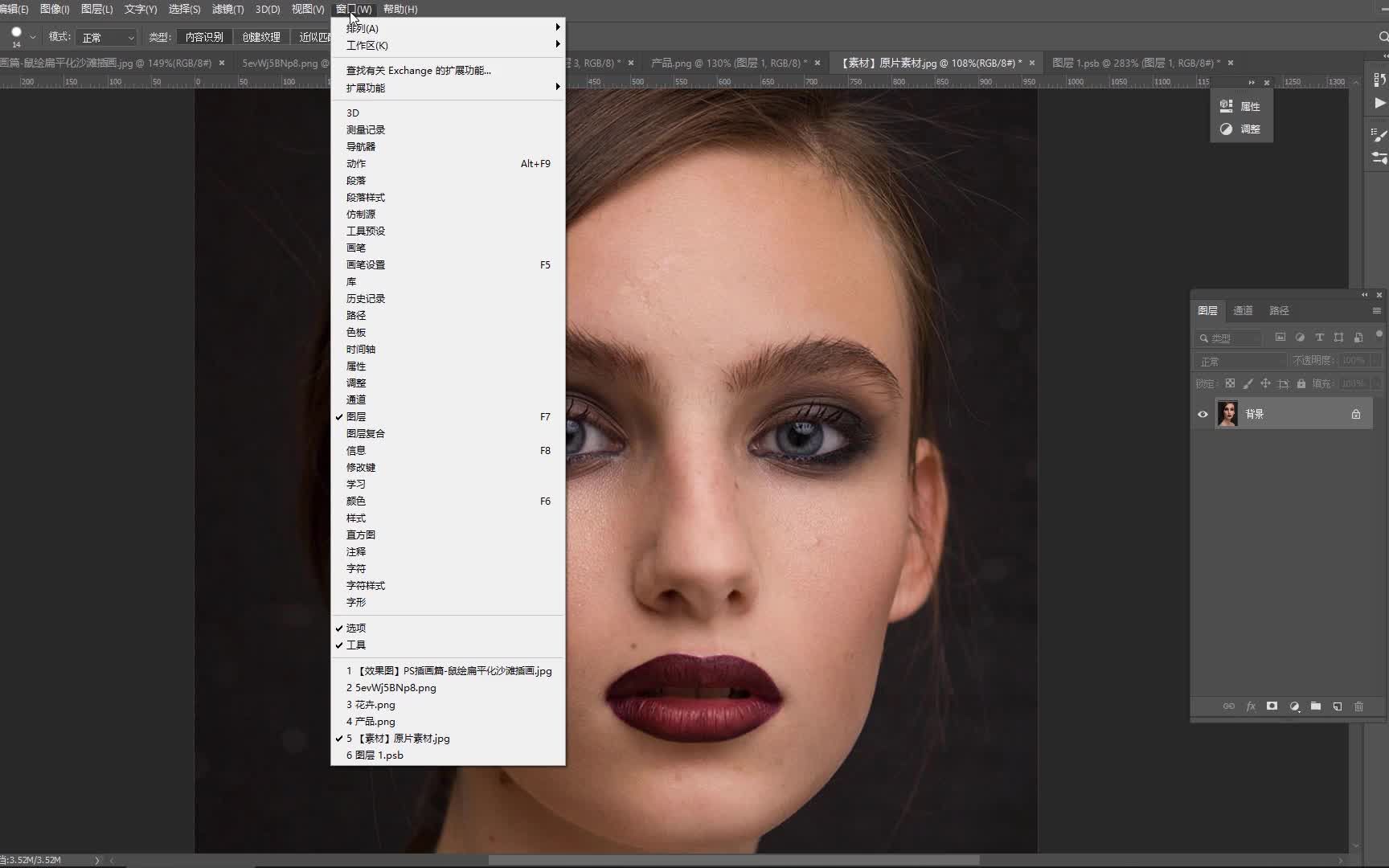Click the add layer mask icon
The image size is (1389, 868).
[1272, 706]
